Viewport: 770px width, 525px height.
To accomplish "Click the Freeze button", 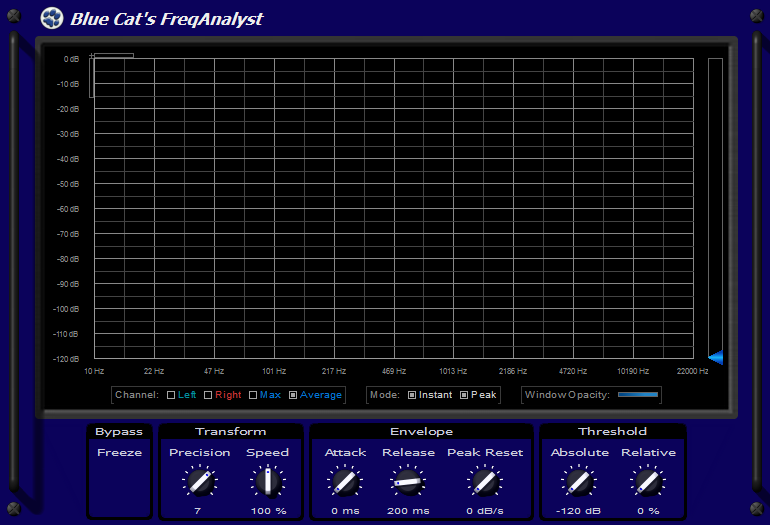I will (119, 452).
